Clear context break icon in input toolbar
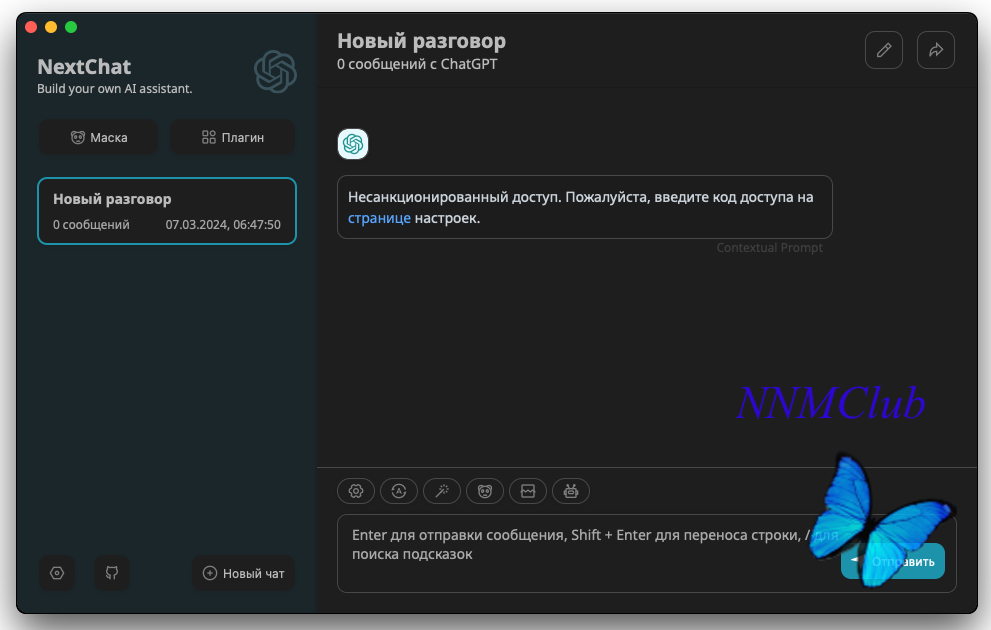 click(x=528, y=491)
